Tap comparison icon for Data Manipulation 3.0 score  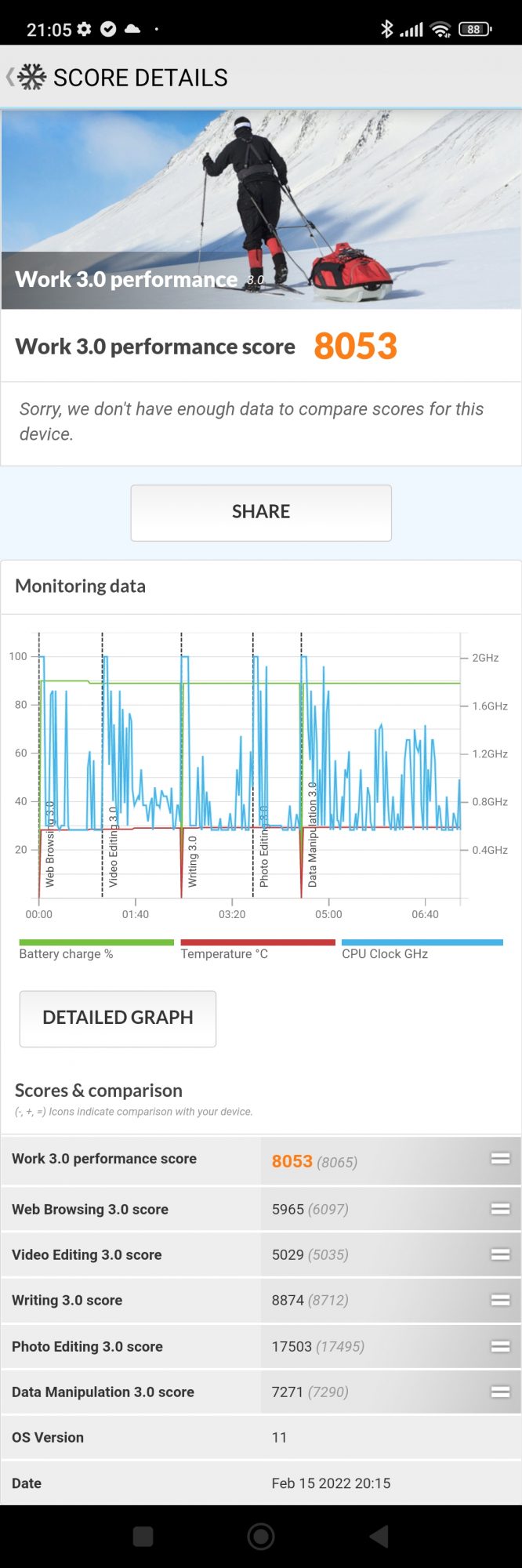pos(500,1392)
